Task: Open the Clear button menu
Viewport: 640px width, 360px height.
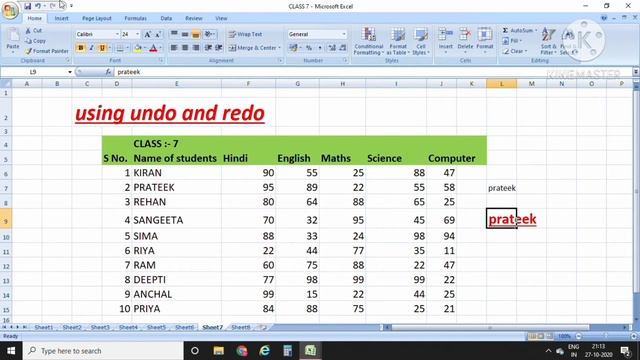Action: [x=515, y=51]
